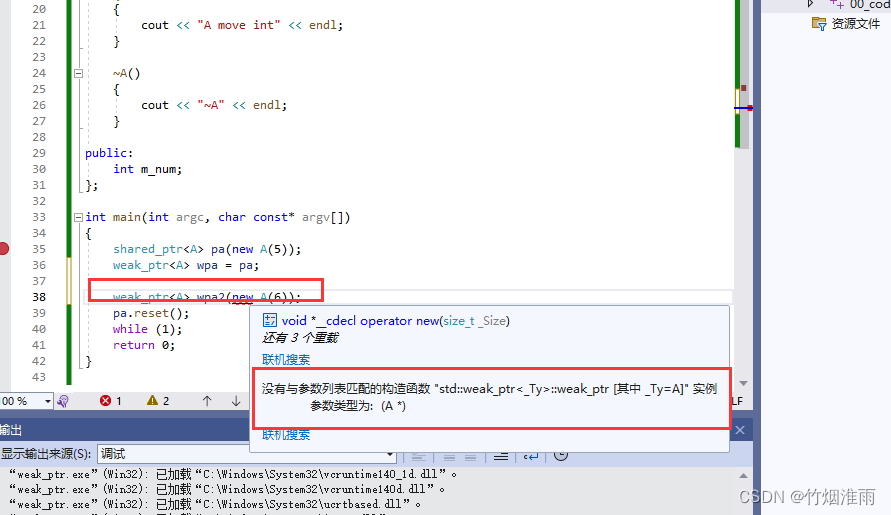The image size is (891, 515).
Task: Click line number 38 in gutter
Action: tap(39, 297)
